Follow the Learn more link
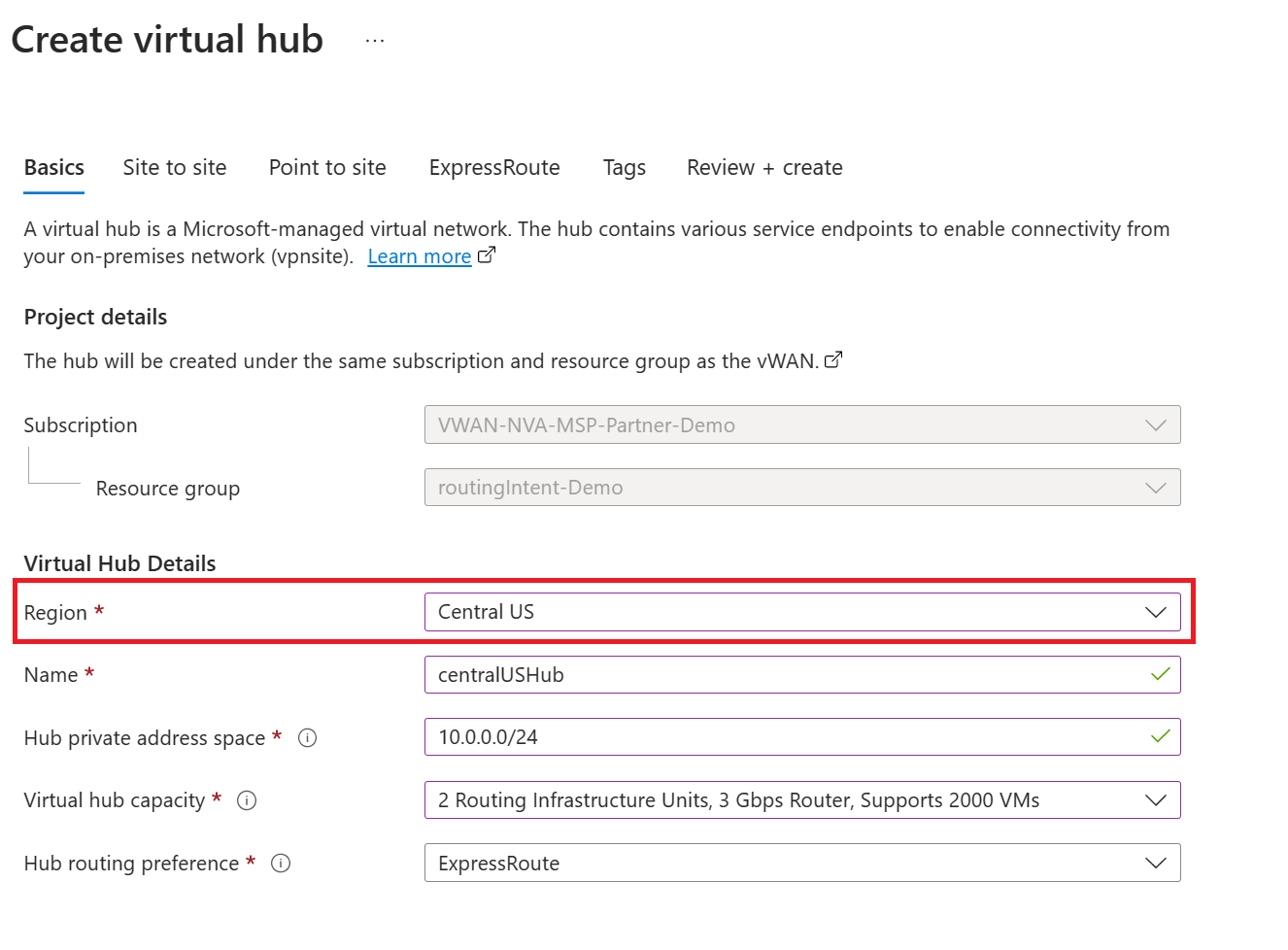1288x950 pixels. (x=419, y=256)
